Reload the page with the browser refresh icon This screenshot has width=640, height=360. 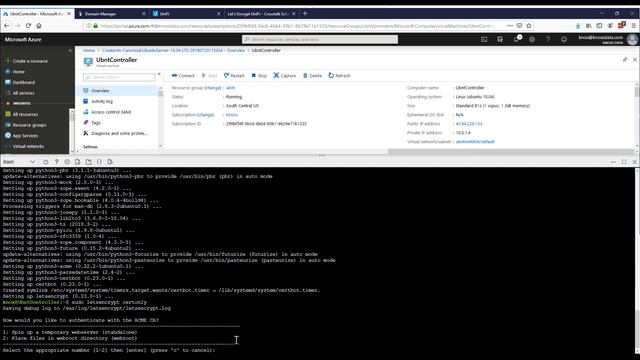pyautogui.click(x=28, y=25)
